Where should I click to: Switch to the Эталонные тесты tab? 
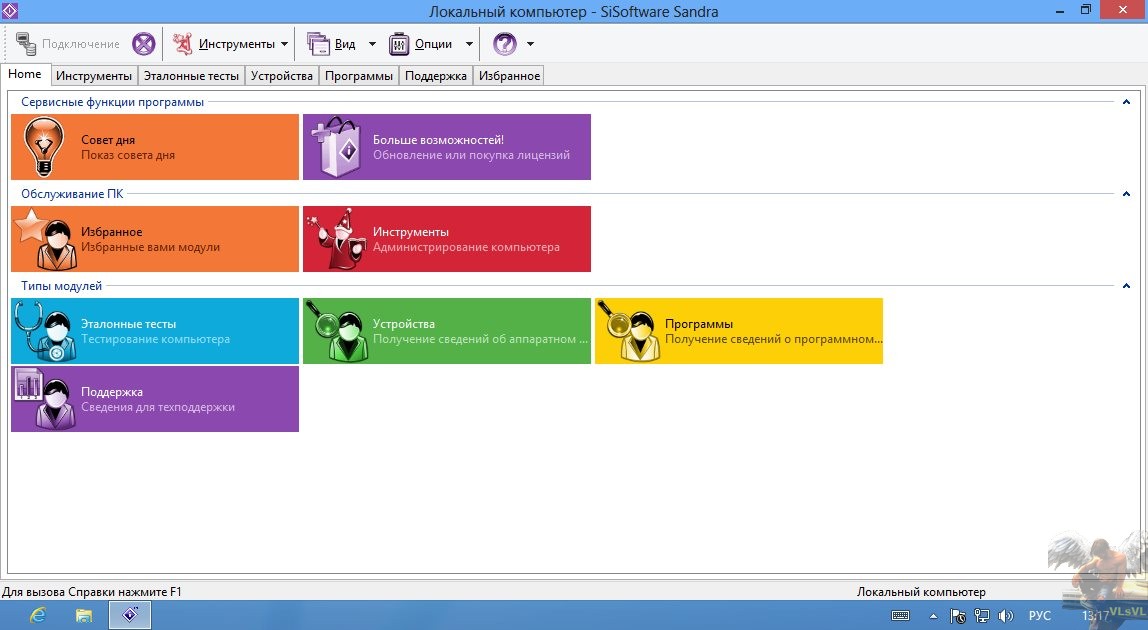click(x=191, y=76)
